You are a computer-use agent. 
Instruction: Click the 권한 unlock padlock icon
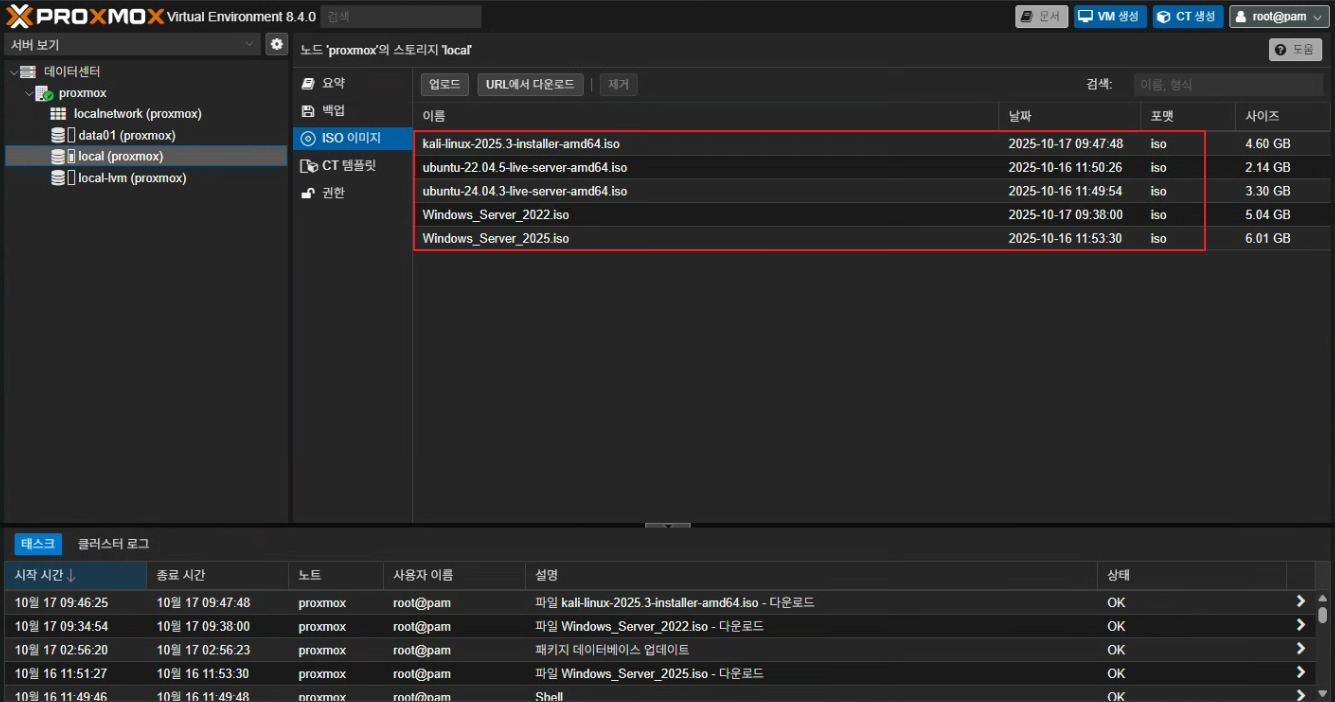(x=308, y=193)
